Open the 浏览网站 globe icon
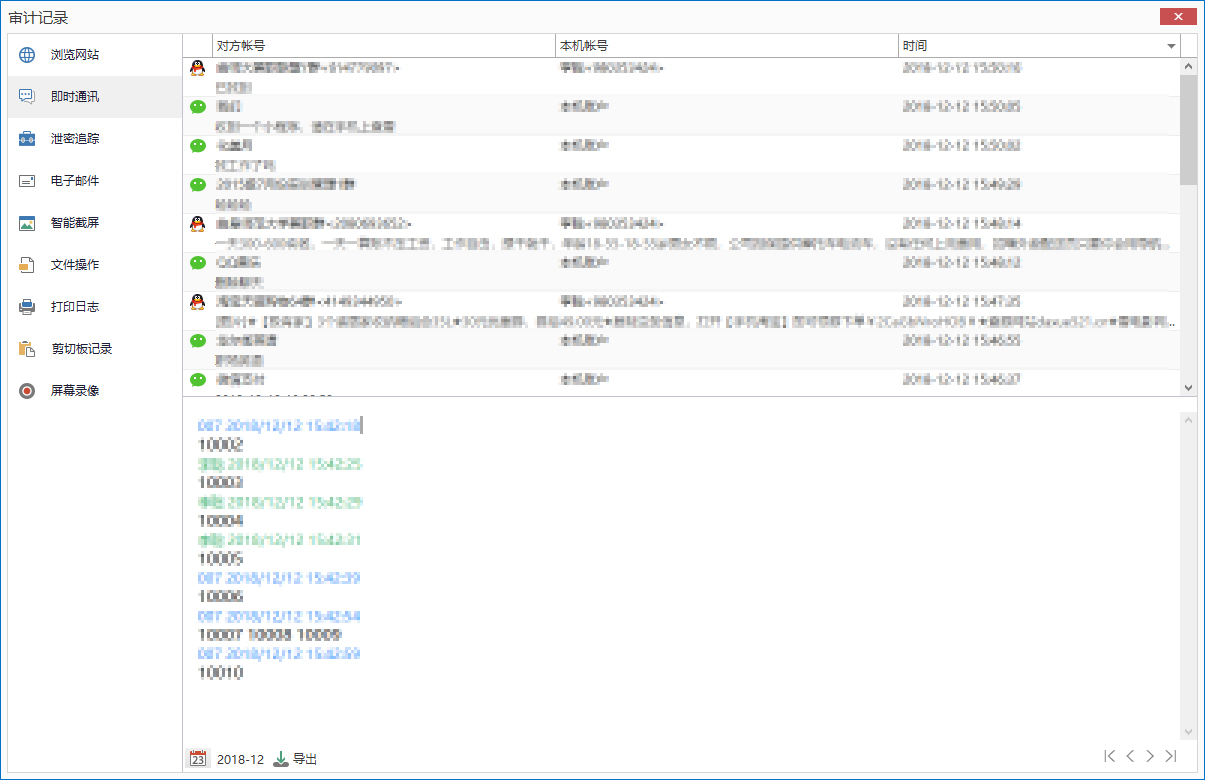The image size is (1205, 780). tap(27, 55)
